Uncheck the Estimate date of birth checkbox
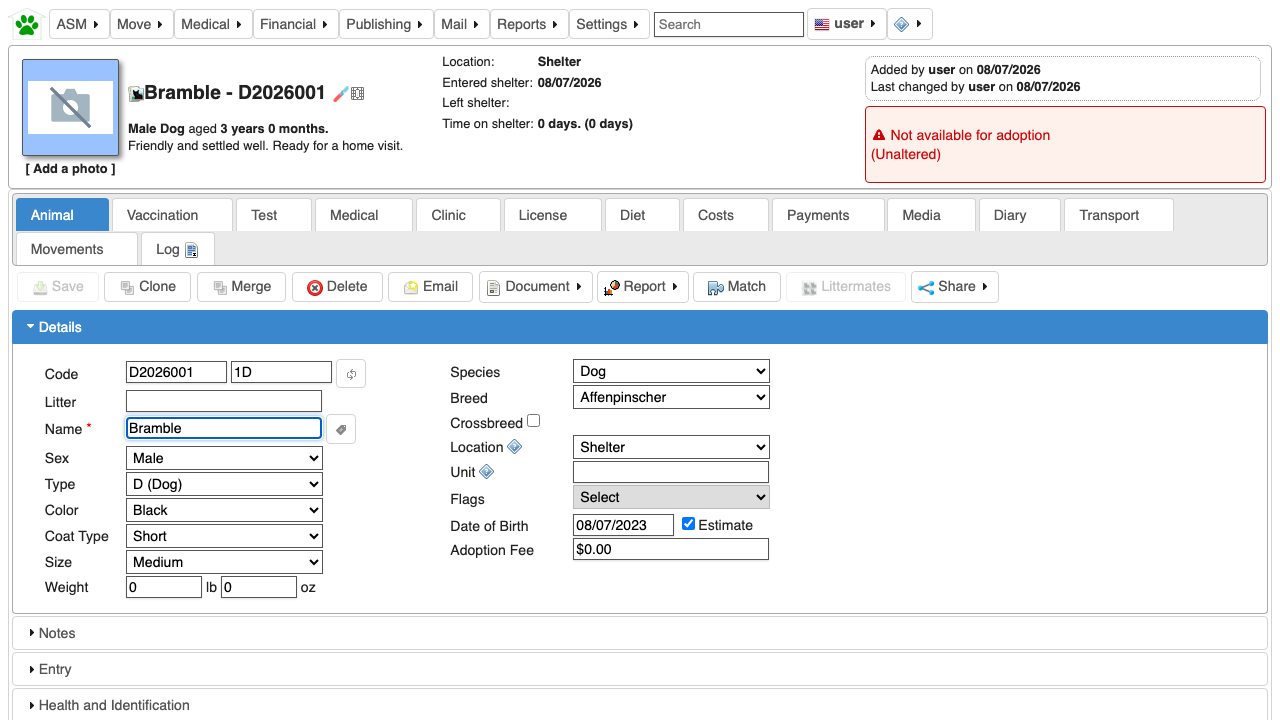Image resolution: width=1280 pixels, height=720 pixels. [688, 524]
